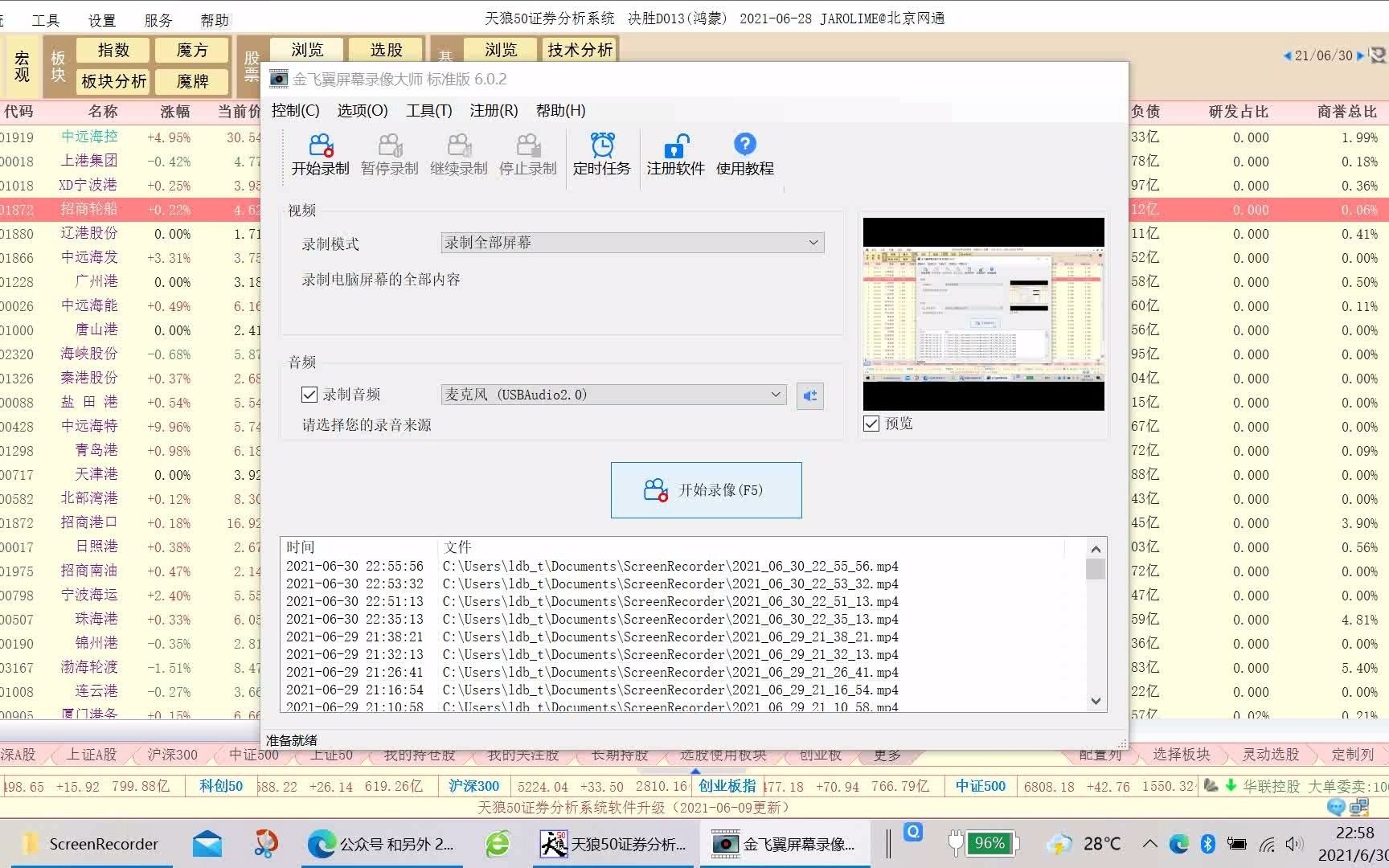Click scroll-up arrow of recordings list
Viewport: 1389px width, 868px height.
(x=1096, y=549)
